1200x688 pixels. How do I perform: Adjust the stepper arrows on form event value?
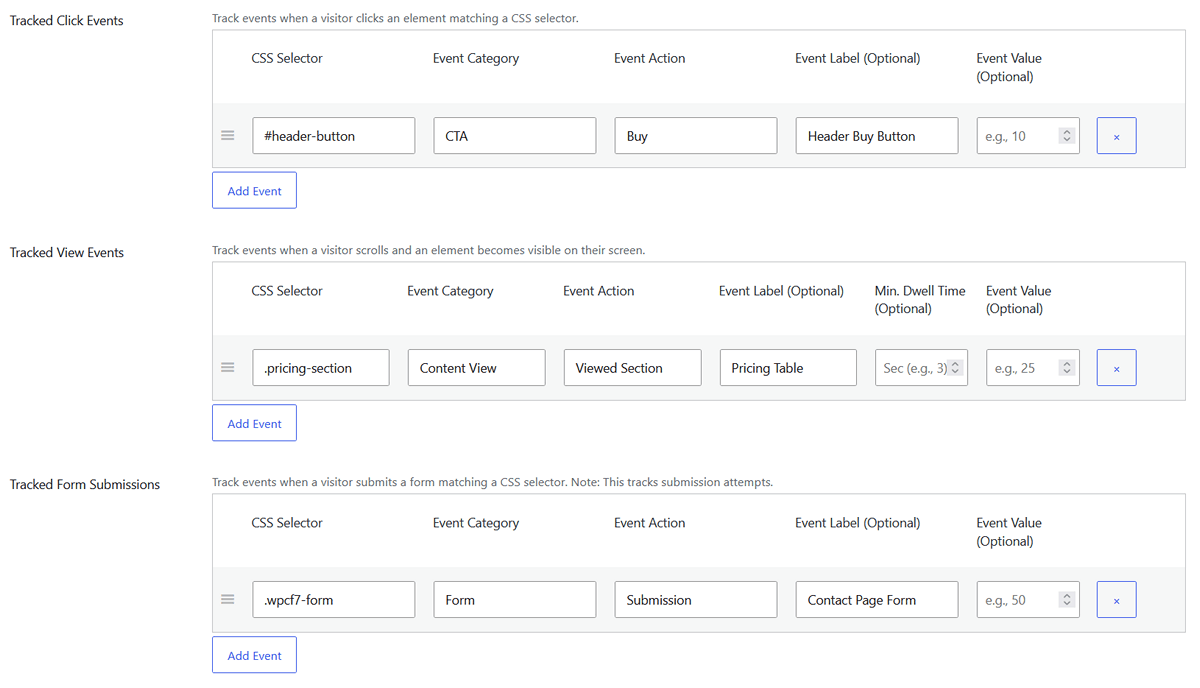[1067, 600]
